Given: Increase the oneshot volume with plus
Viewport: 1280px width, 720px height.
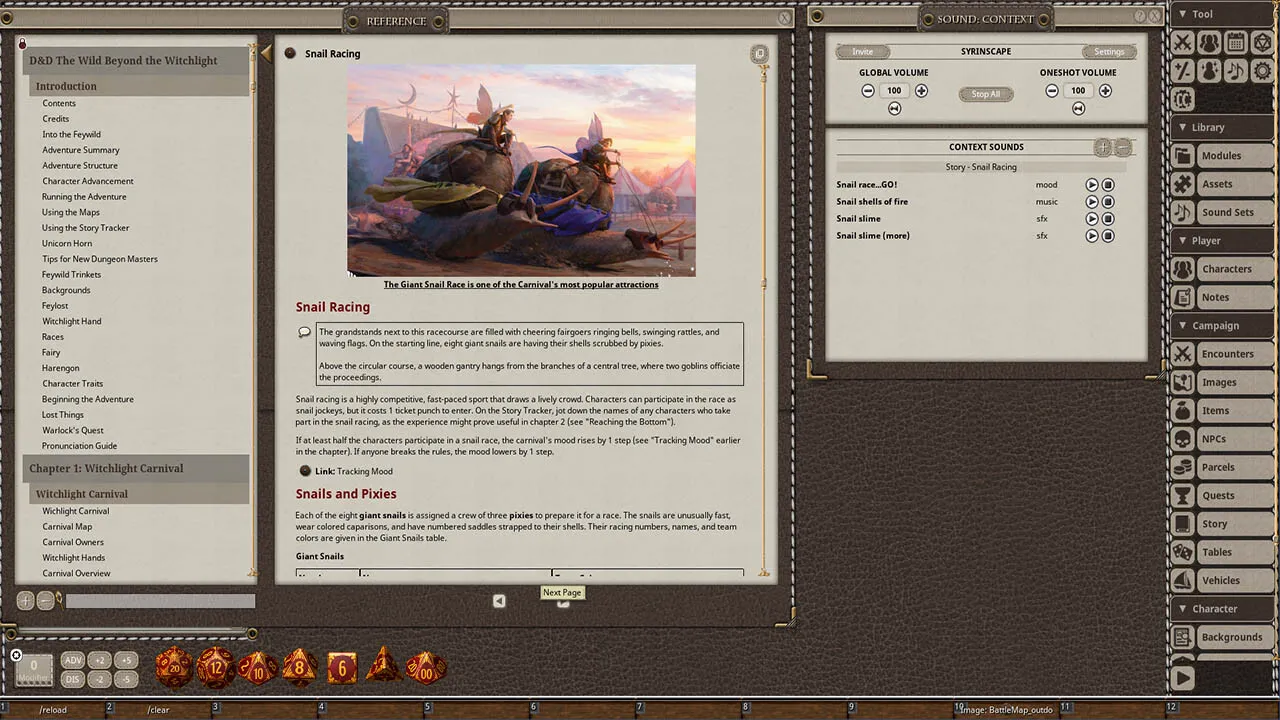Looking at the screenshot, I should [x=1105, y=91].
